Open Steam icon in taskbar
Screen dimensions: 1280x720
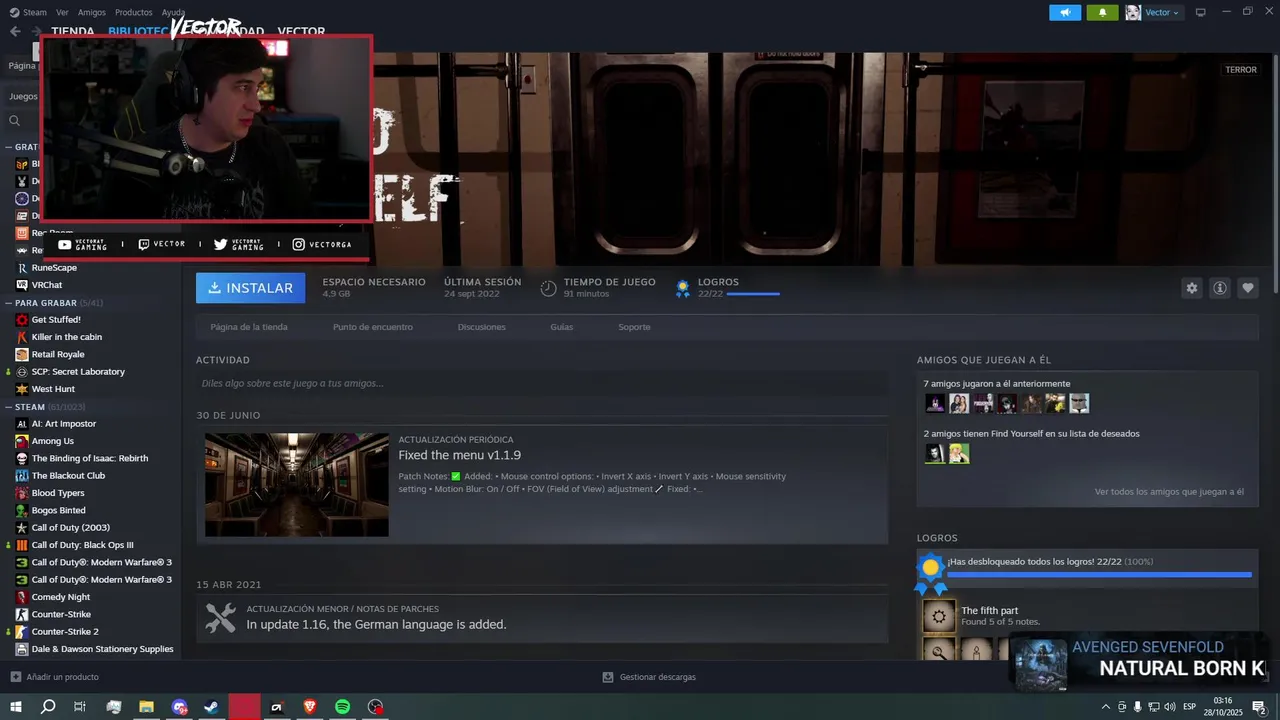point(211,707)
